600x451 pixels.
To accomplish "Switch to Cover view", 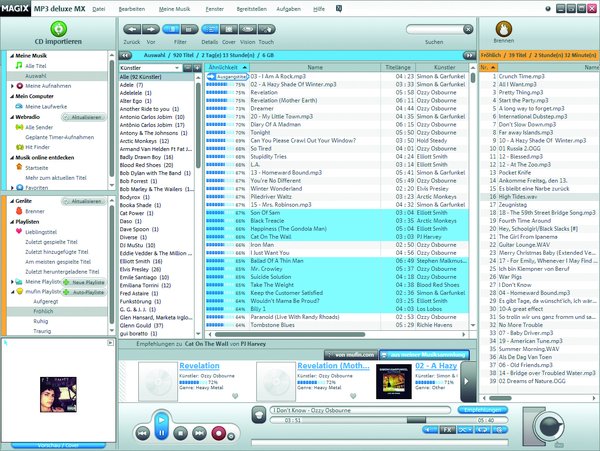I will (x=229, y=29).
